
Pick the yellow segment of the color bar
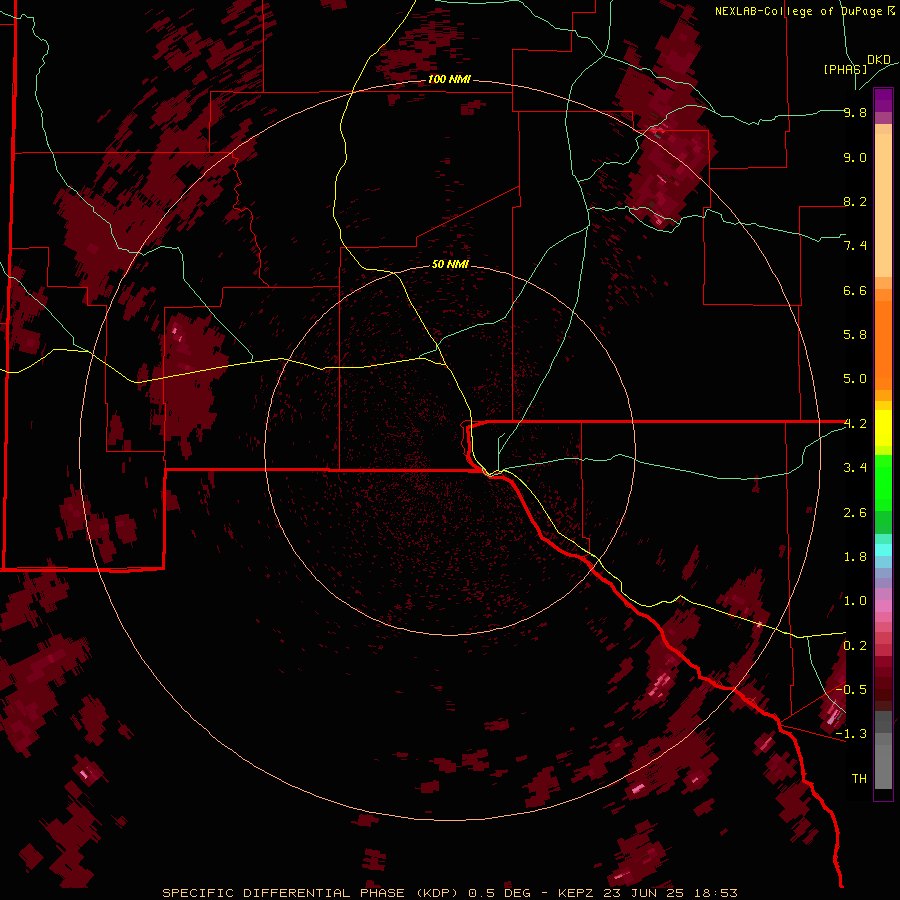coord(883,428)
